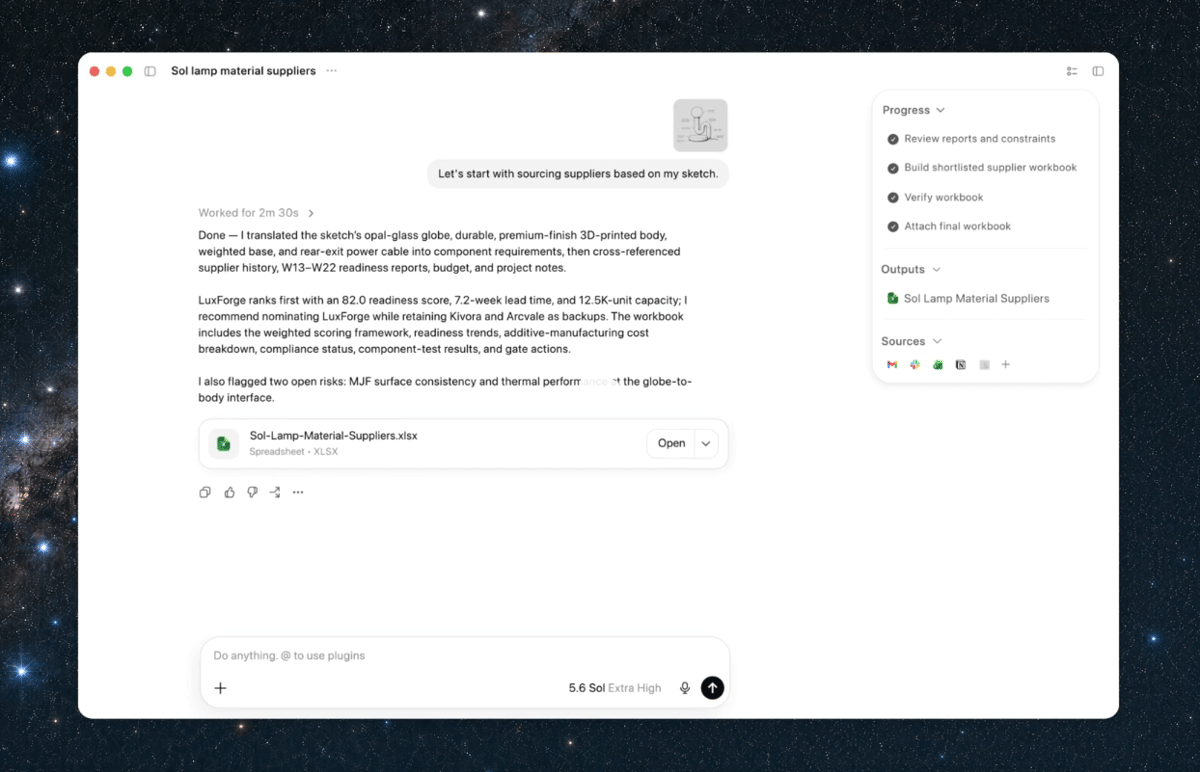
Task: Expand the dropdown arrow beside Open
Action: pos(706,444)
